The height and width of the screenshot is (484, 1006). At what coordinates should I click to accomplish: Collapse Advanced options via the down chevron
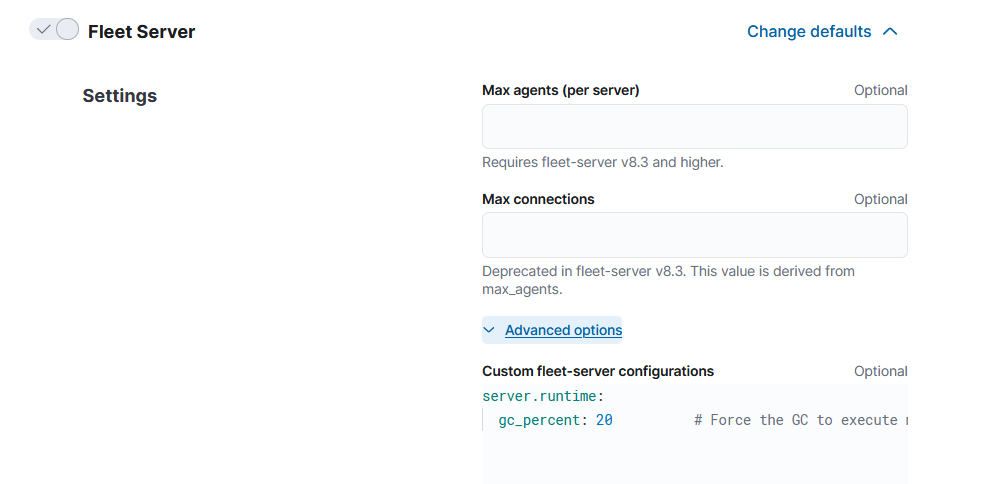click(x=489, y=330)
